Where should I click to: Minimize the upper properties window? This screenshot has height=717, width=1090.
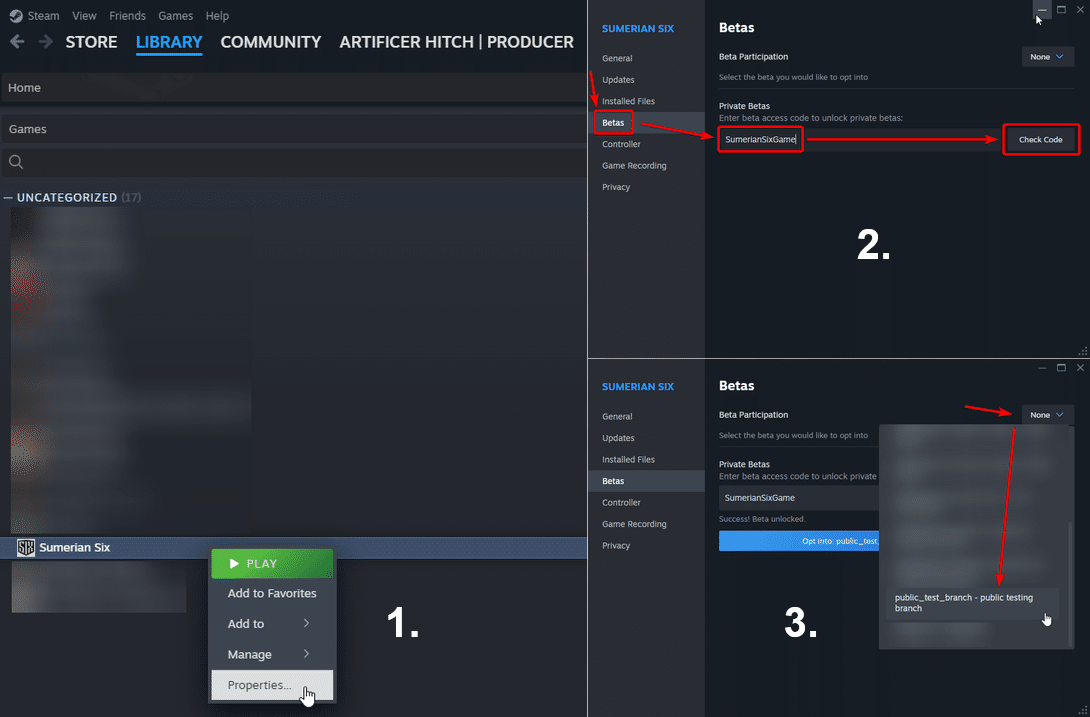tap(1041, 10)
